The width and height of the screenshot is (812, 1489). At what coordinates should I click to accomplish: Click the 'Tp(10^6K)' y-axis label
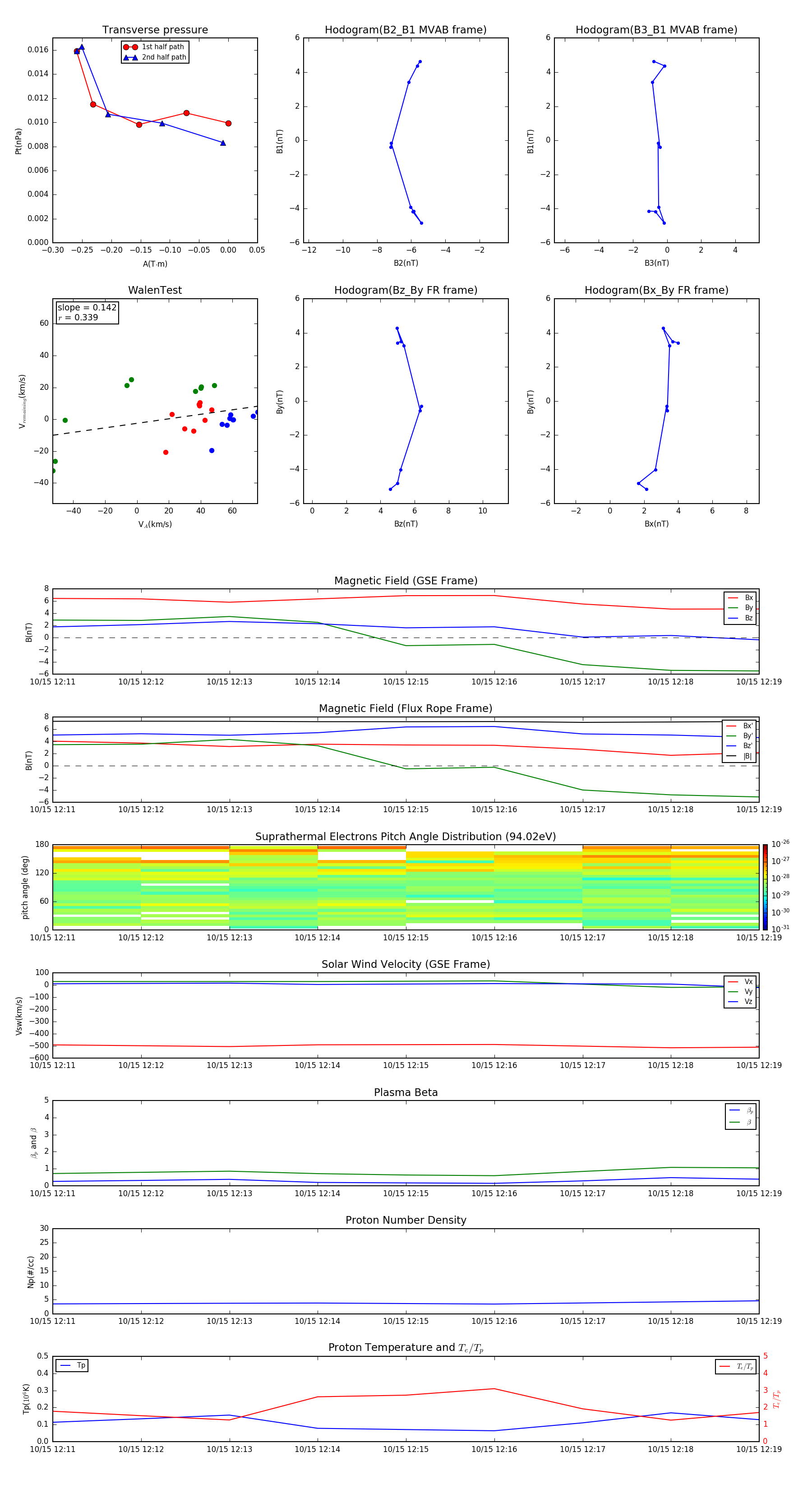click(26, 1399)
